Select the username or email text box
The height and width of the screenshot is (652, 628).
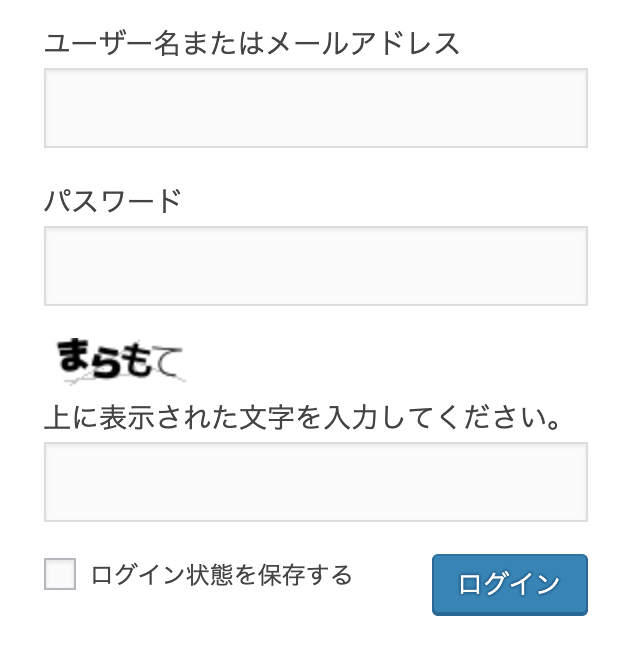tap(315, 108)
